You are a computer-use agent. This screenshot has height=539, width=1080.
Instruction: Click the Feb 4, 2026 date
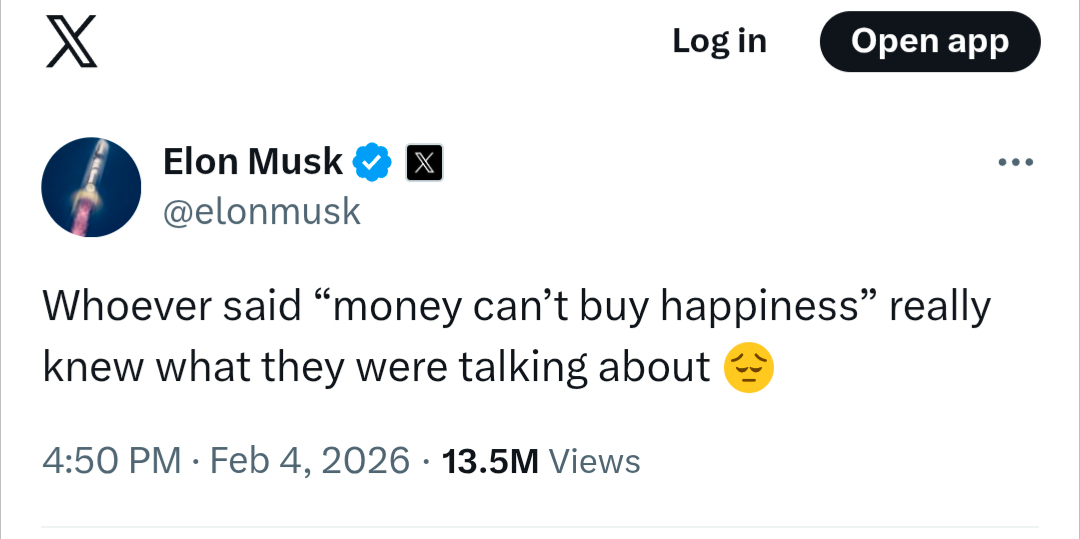pyautogui.click(x=312, y=461)
